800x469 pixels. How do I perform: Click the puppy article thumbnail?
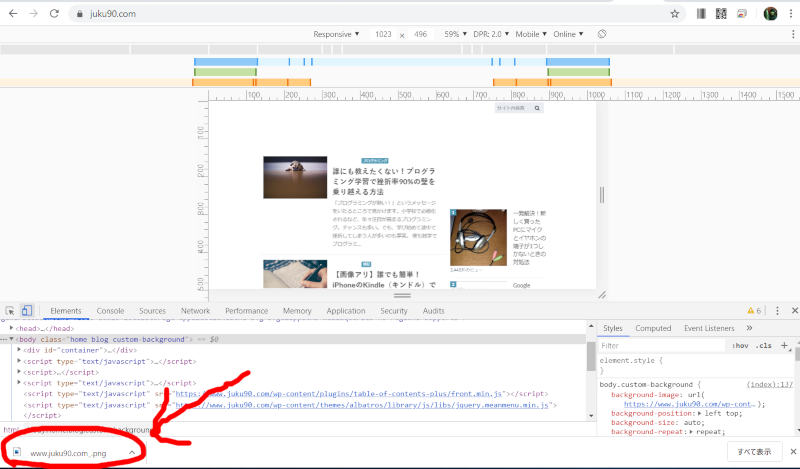pyautogui.click(x=295, y=177)
